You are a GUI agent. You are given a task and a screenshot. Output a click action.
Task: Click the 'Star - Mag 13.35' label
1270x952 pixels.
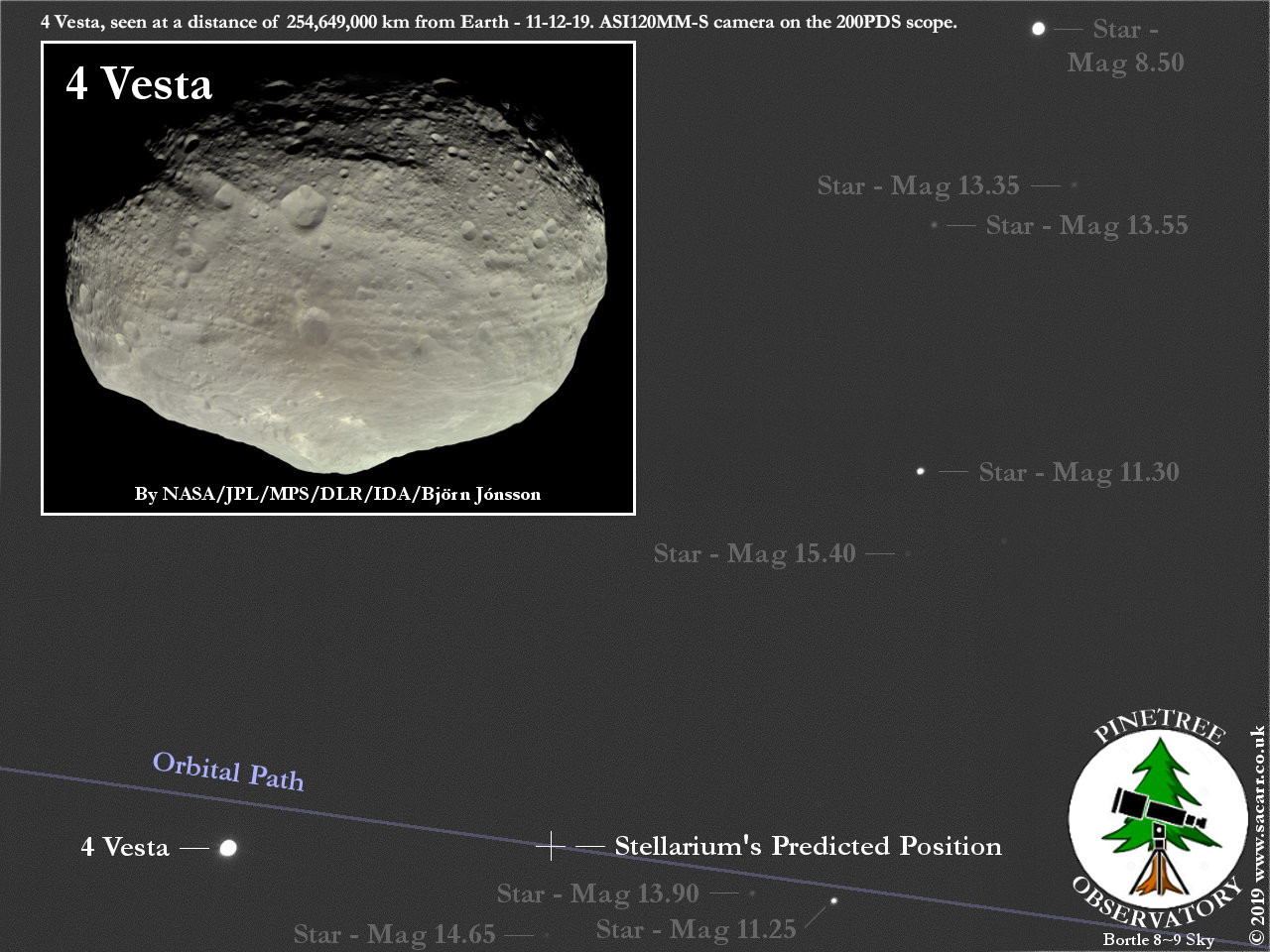pos(918,185)
